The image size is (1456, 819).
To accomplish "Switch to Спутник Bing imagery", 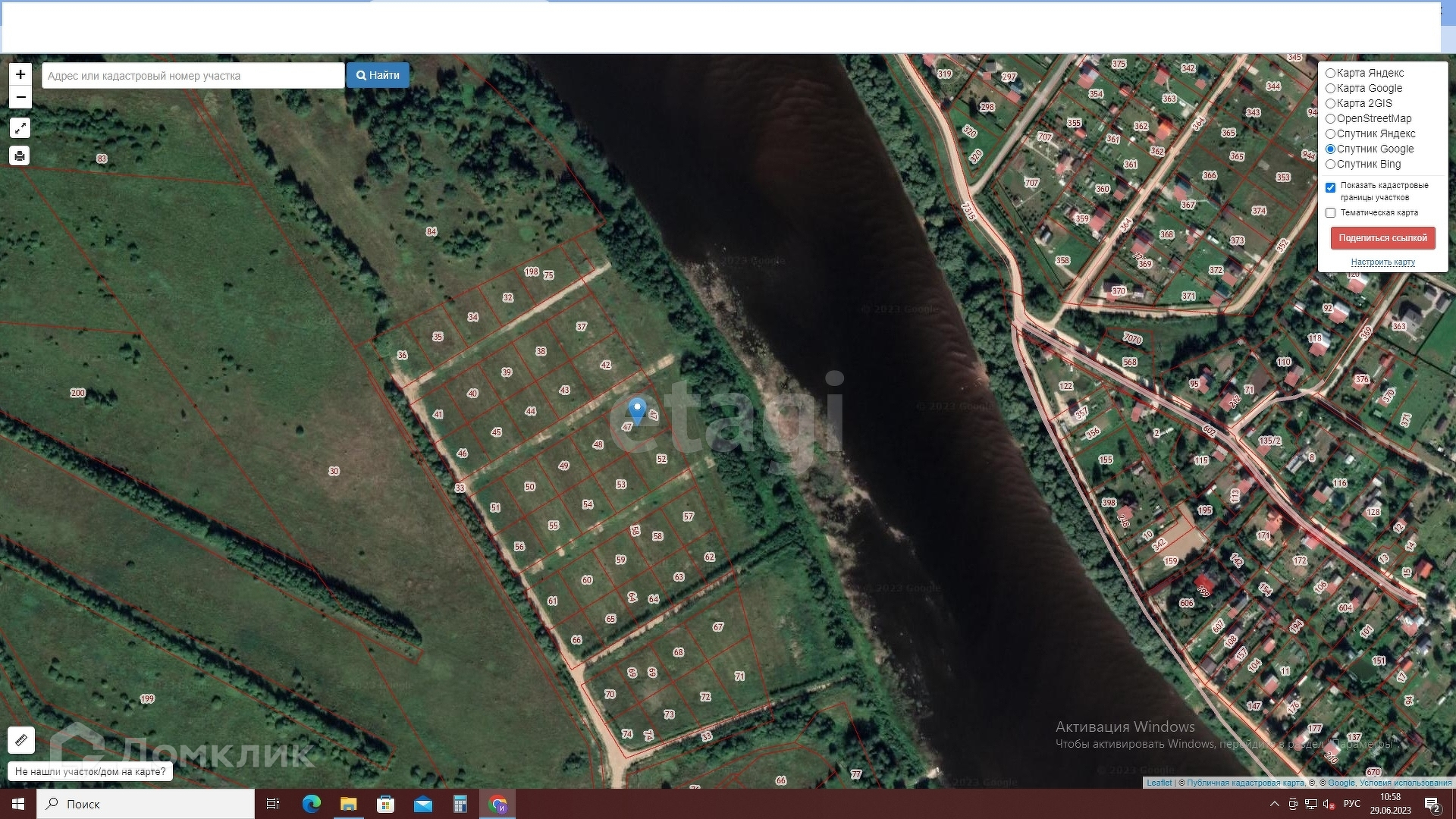I will click(1330, 165).
